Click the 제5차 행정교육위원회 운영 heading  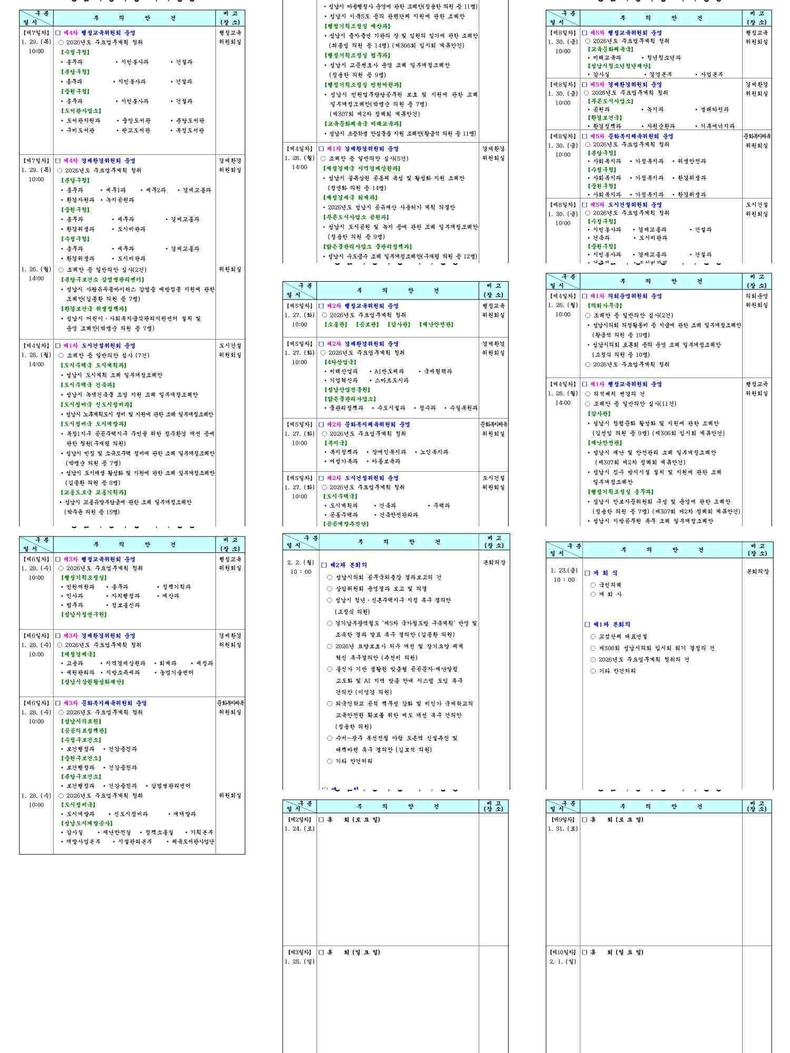point(628,33)
